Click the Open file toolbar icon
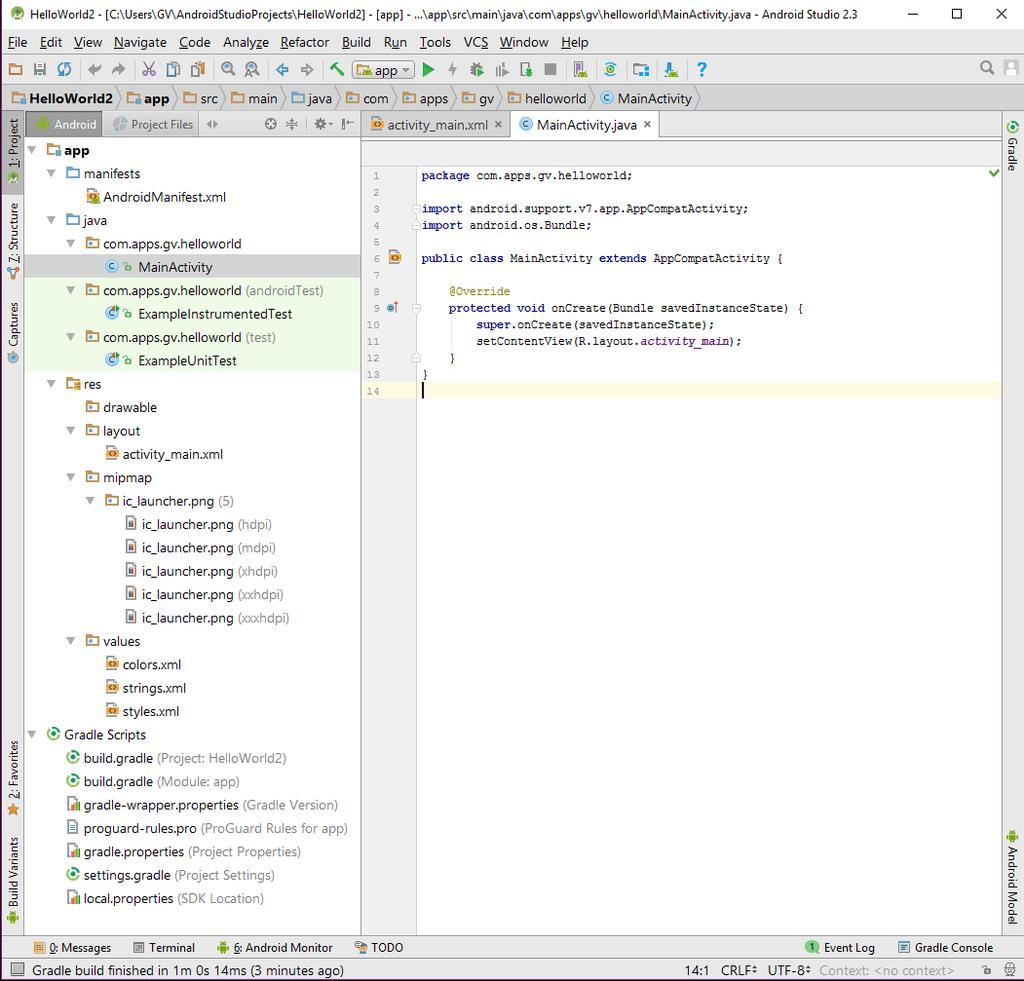 tap(16, 69)
